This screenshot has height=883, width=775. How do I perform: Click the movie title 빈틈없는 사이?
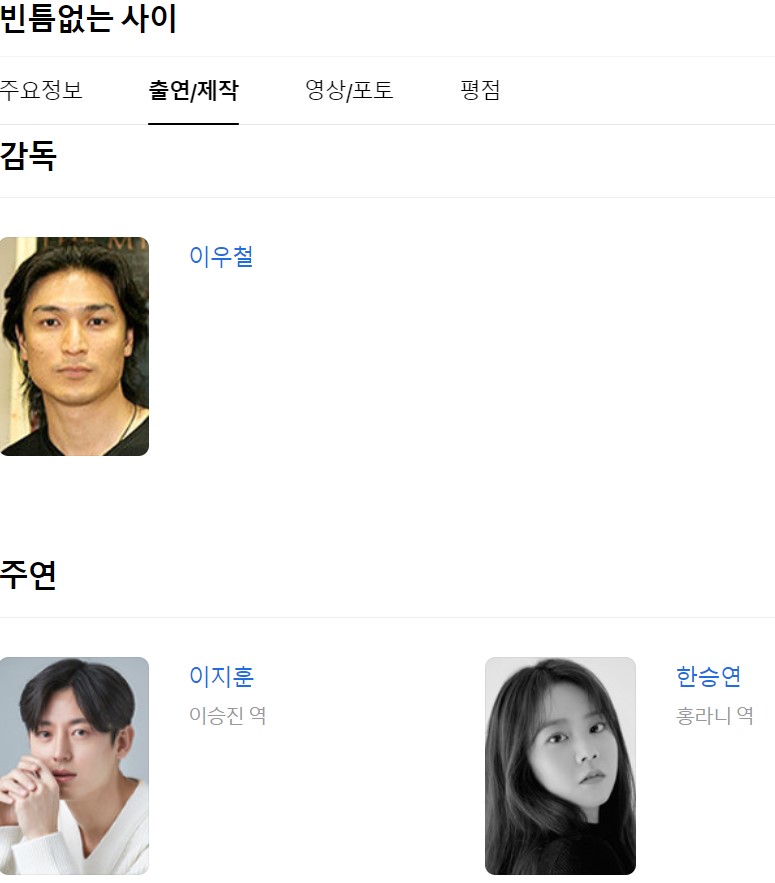[88, 19]
